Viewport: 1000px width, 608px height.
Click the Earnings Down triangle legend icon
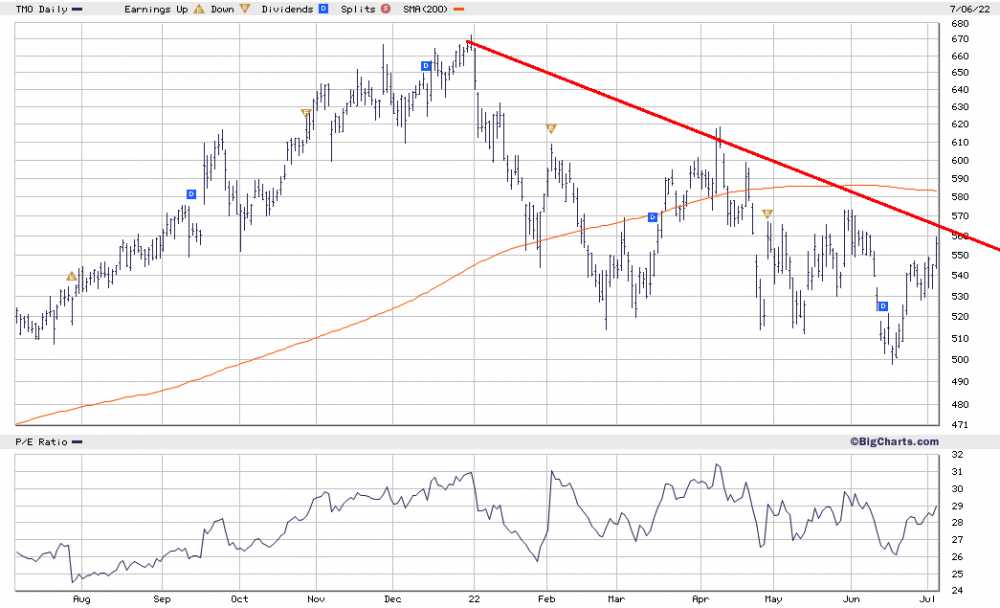coord(245,9)
